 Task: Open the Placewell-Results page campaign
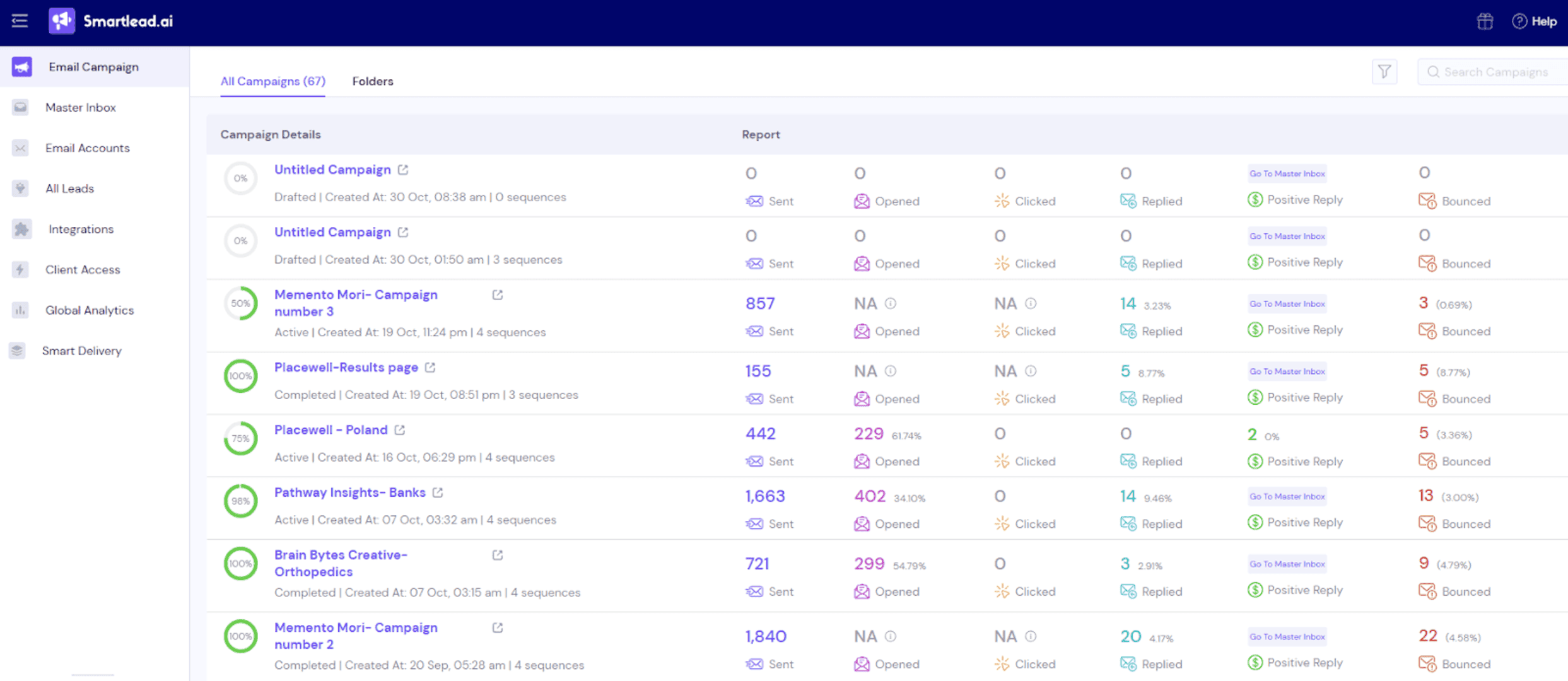point(346,367)
